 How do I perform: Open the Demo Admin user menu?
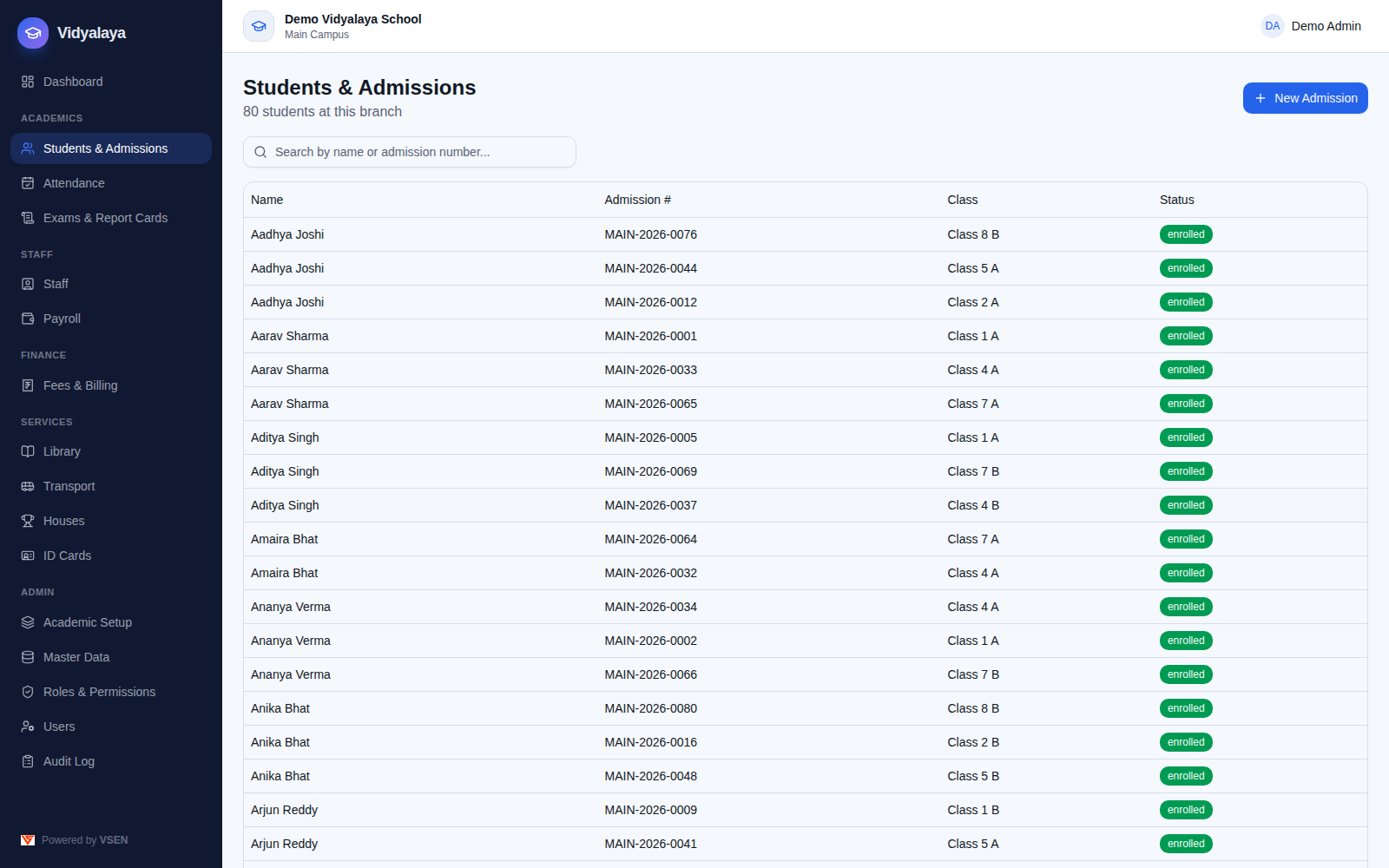point(1312,26)
